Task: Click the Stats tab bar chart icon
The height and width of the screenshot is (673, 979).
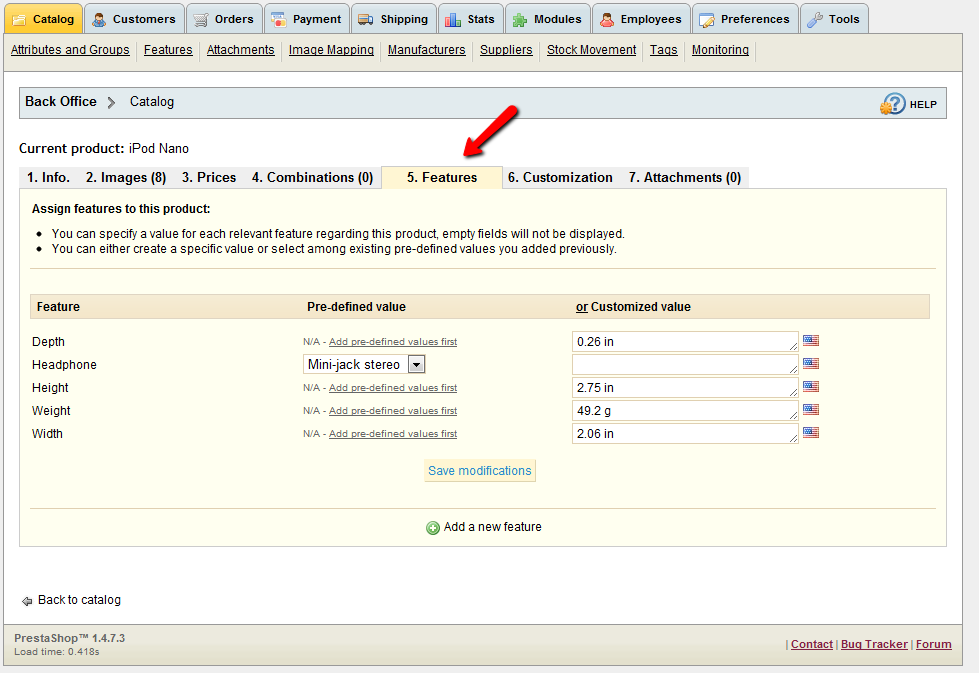Action: 453,20
